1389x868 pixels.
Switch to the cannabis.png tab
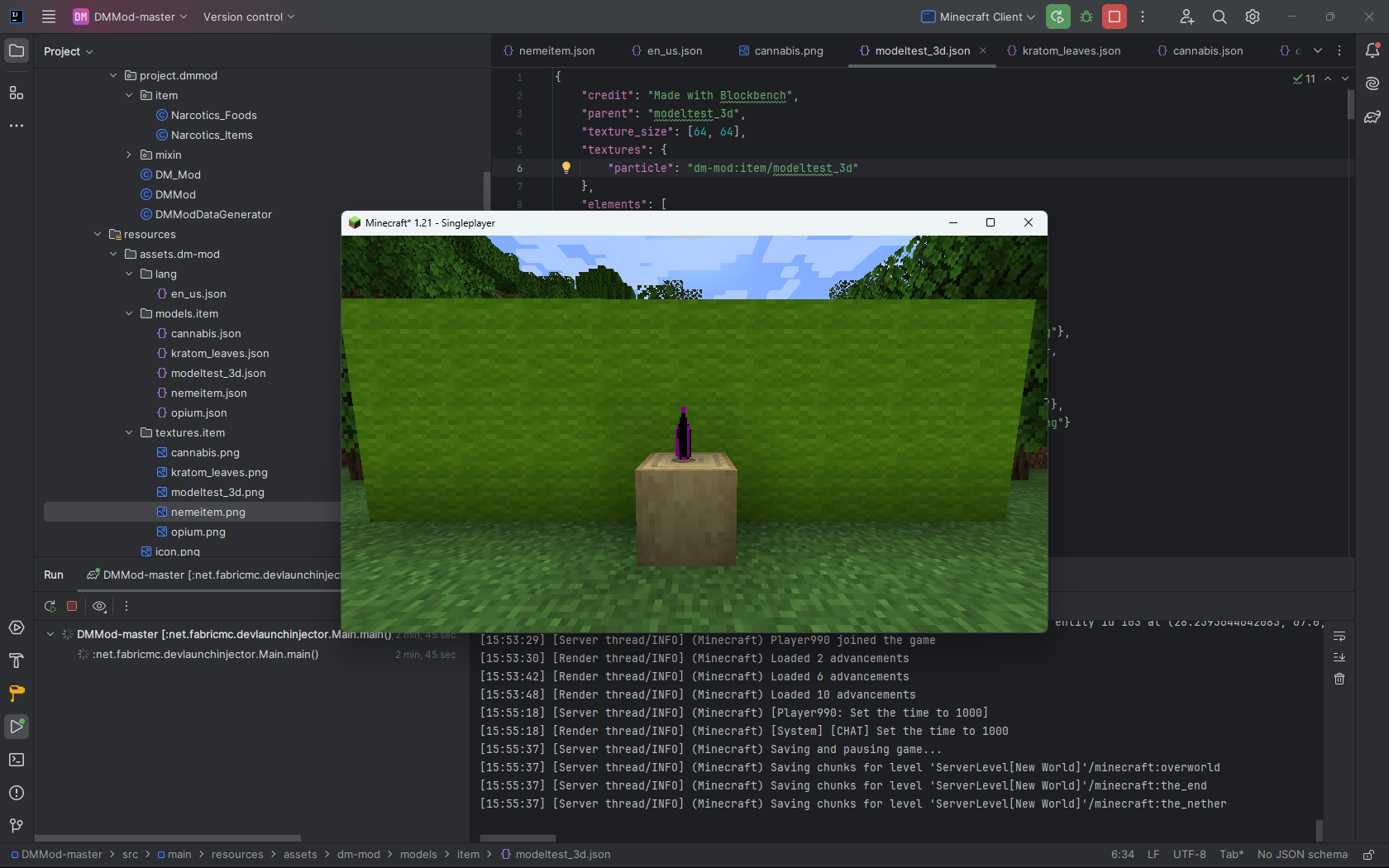(x=780, y=50)
